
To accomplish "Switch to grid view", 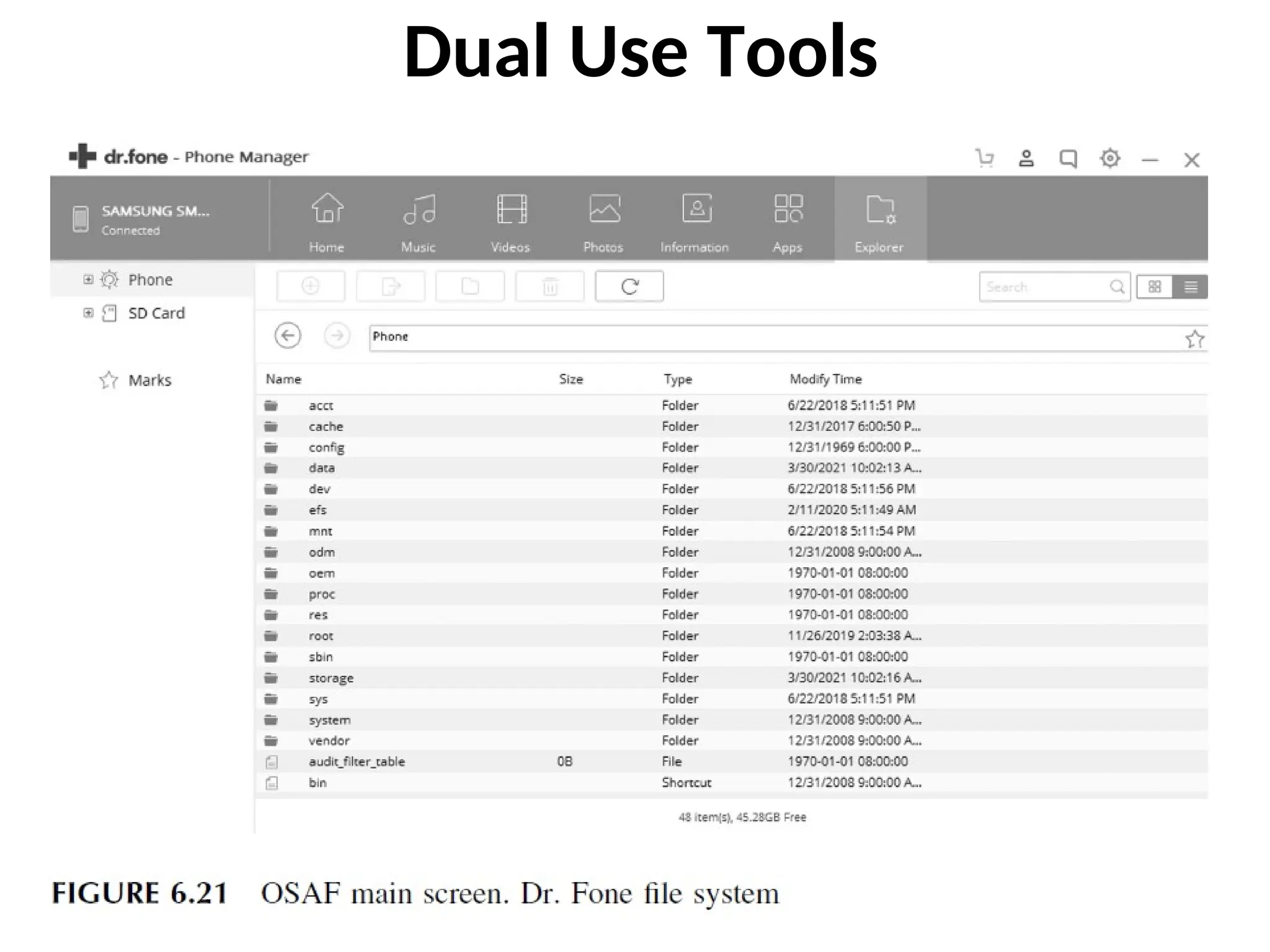I will (1155, 287).
